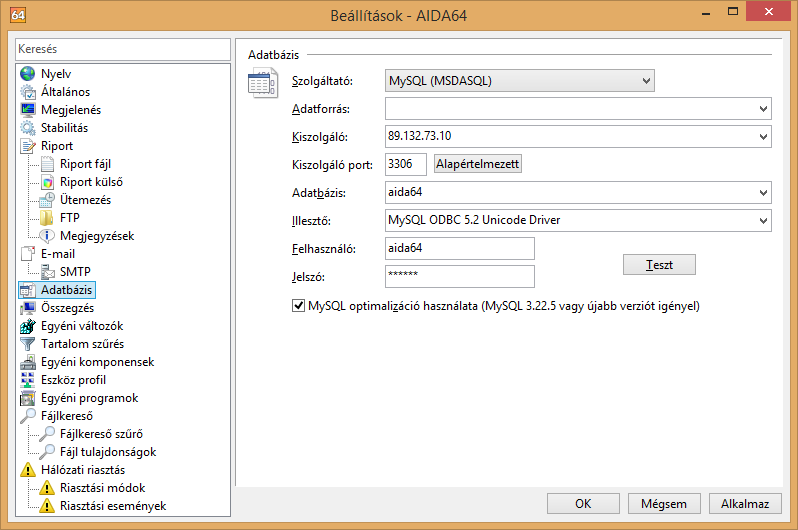Click the Ütemezés clock icon
The height and width of the screenshot is (530, 798).
click(x=47, y=200)
